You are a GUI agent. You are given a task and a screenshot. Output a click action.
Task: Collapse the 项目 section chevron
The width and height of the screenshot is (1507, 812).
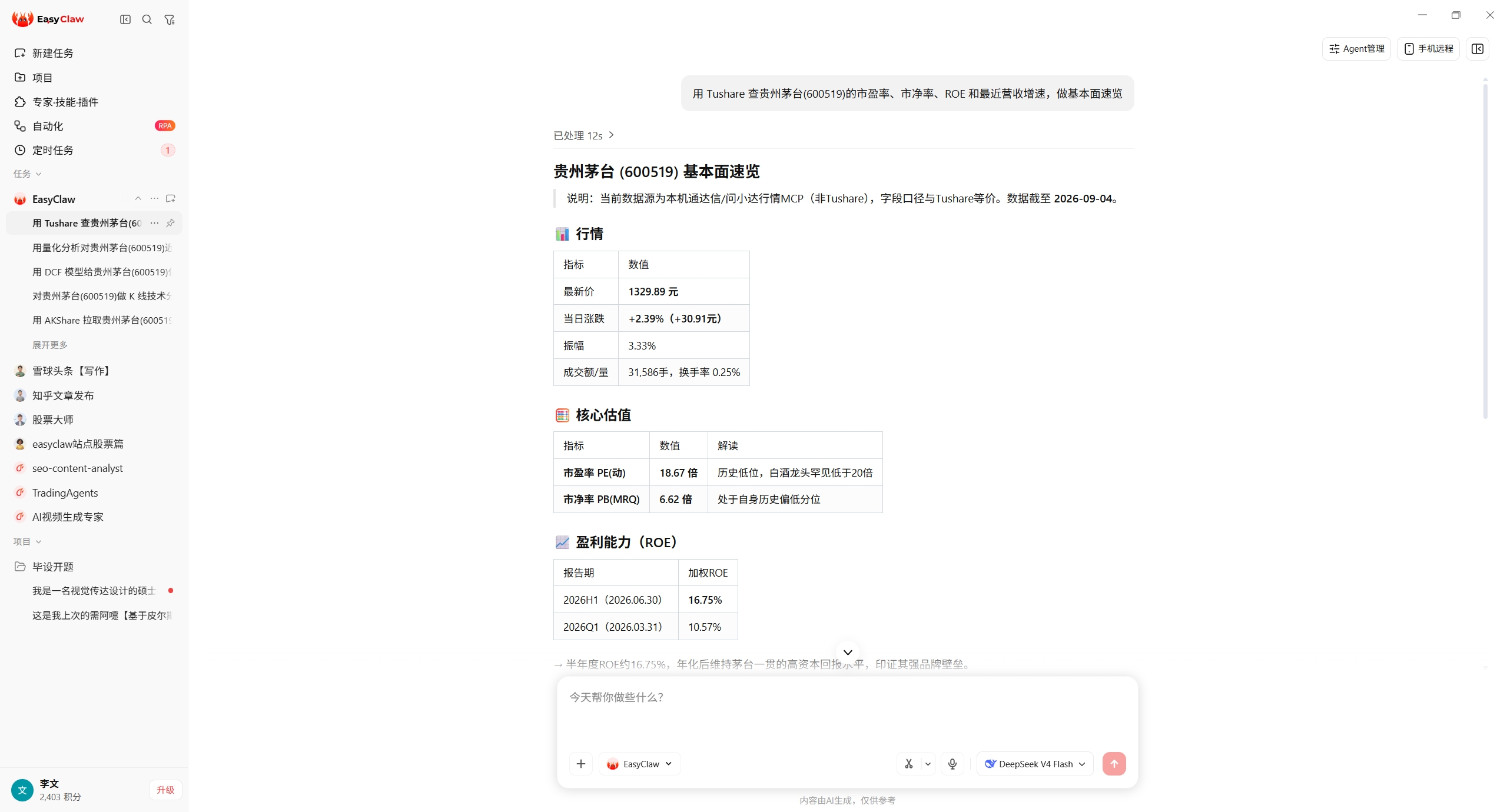click(x=39, y=542)
